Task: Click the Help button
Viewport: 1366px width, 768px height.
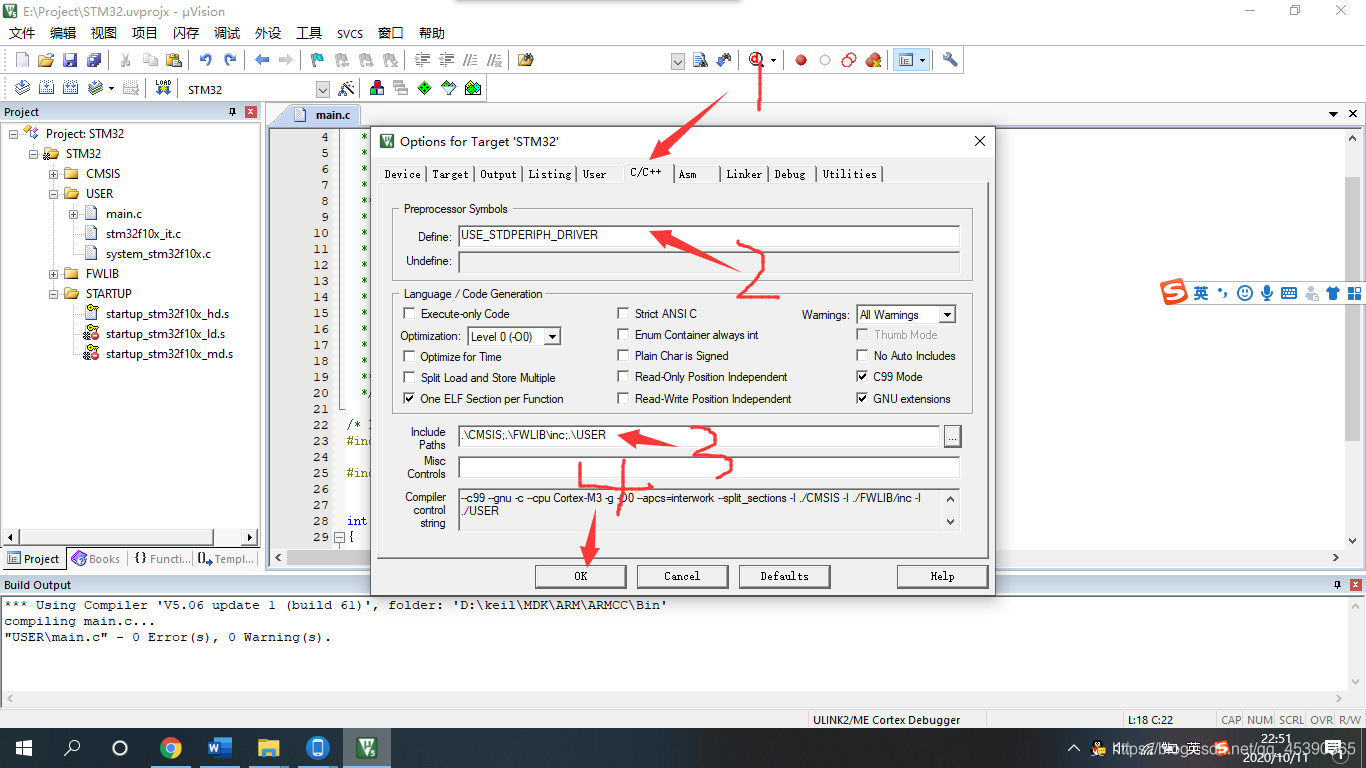Action: (942, 576)
